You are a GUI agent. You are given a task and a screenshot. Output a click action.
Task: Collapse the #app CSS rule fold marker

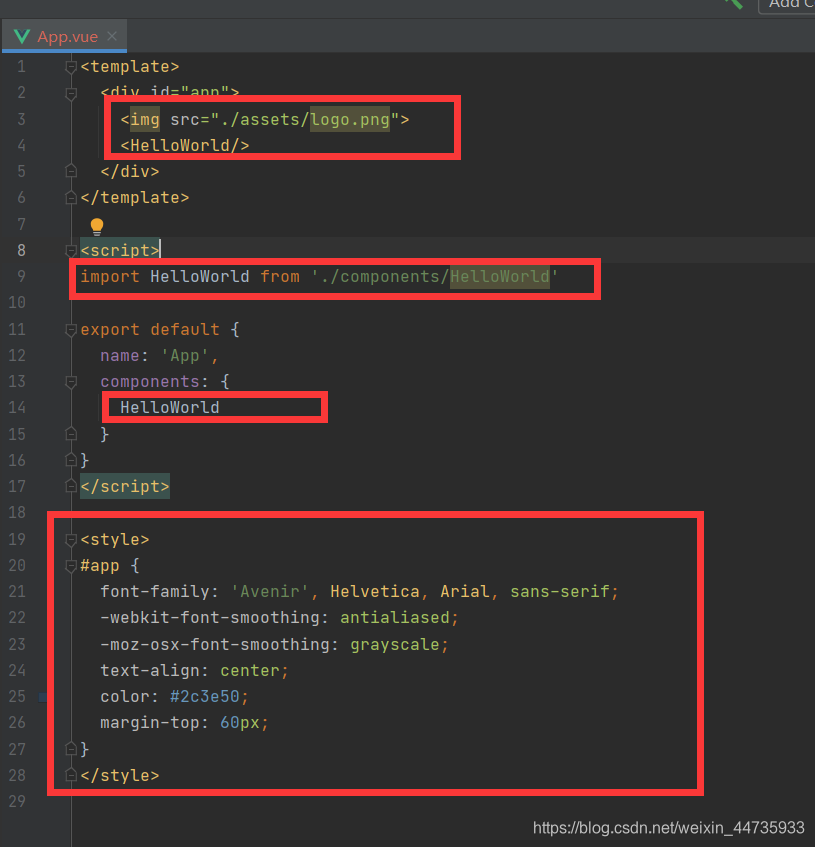(71, 566)
